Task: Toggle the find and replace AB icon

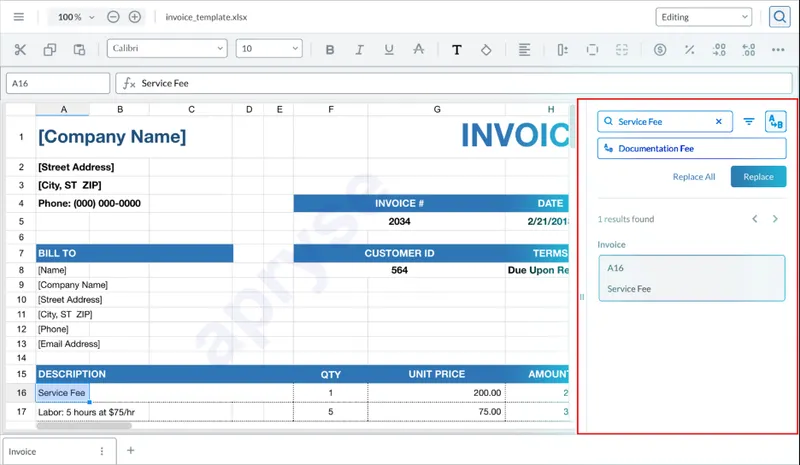Action: [776, 121]
